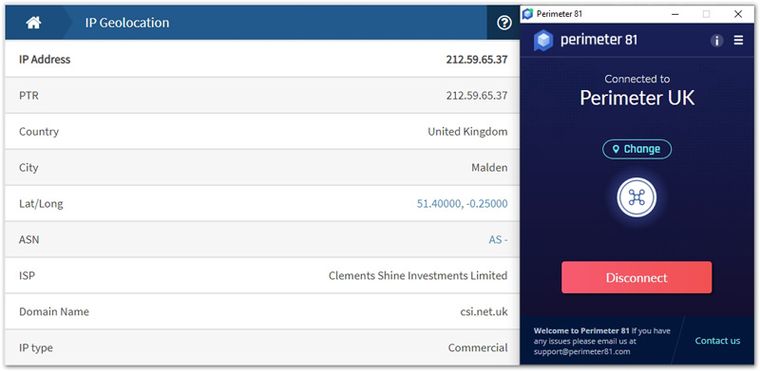Open the ASN 'AS -' link
Screen dimensions: 760x371
tap(498, 240)
